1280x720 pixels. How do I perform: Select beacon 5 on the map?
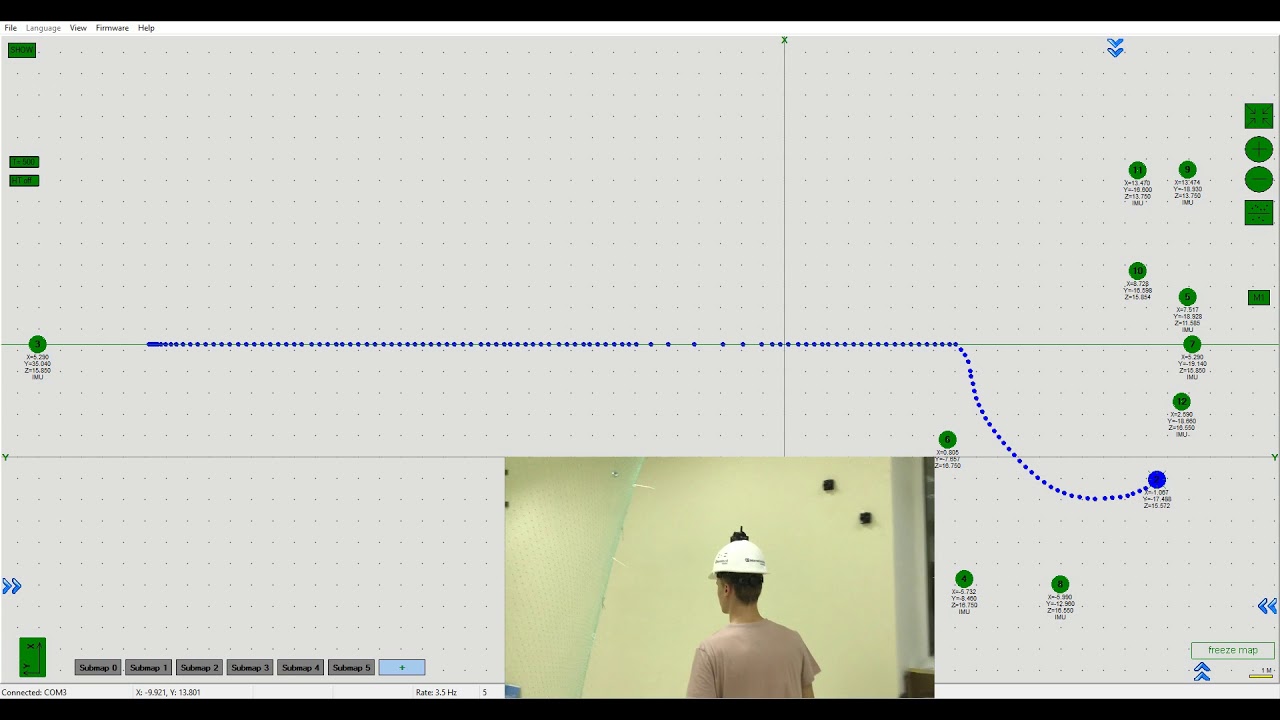[1187, 297]
